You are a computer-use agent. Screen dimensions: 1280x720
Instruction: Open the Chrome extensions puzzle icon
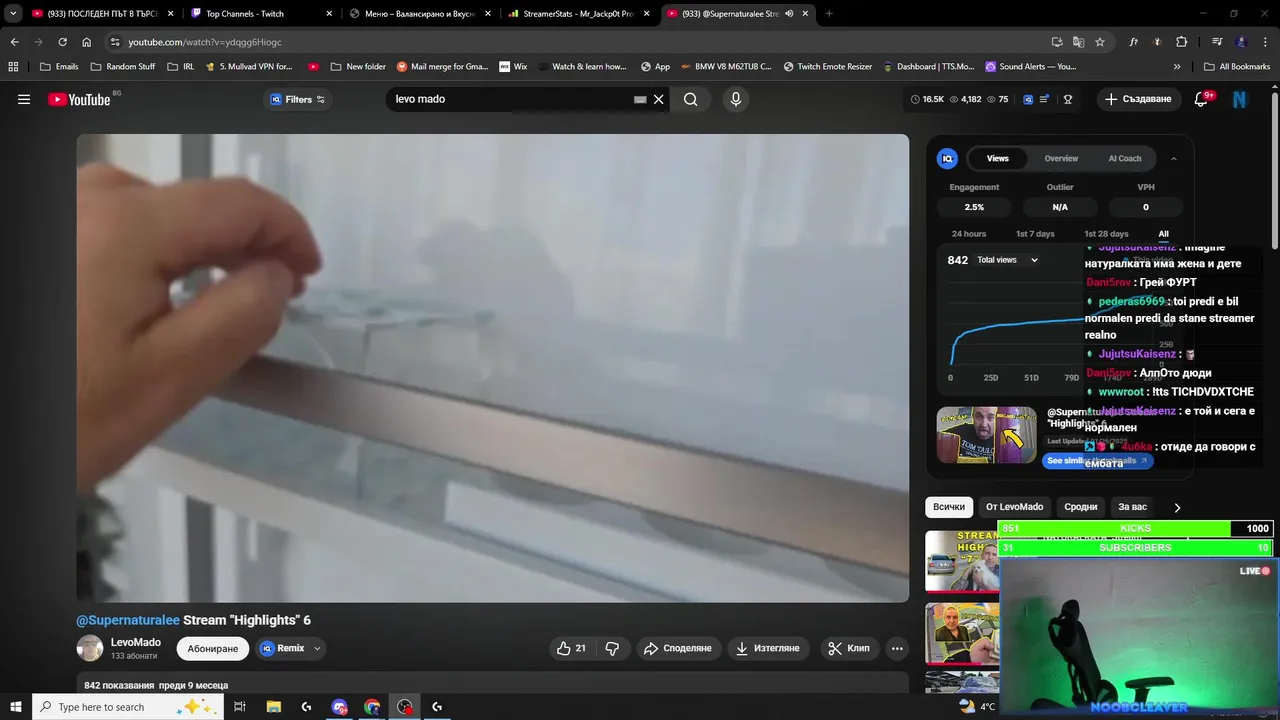coord(1181,42)
